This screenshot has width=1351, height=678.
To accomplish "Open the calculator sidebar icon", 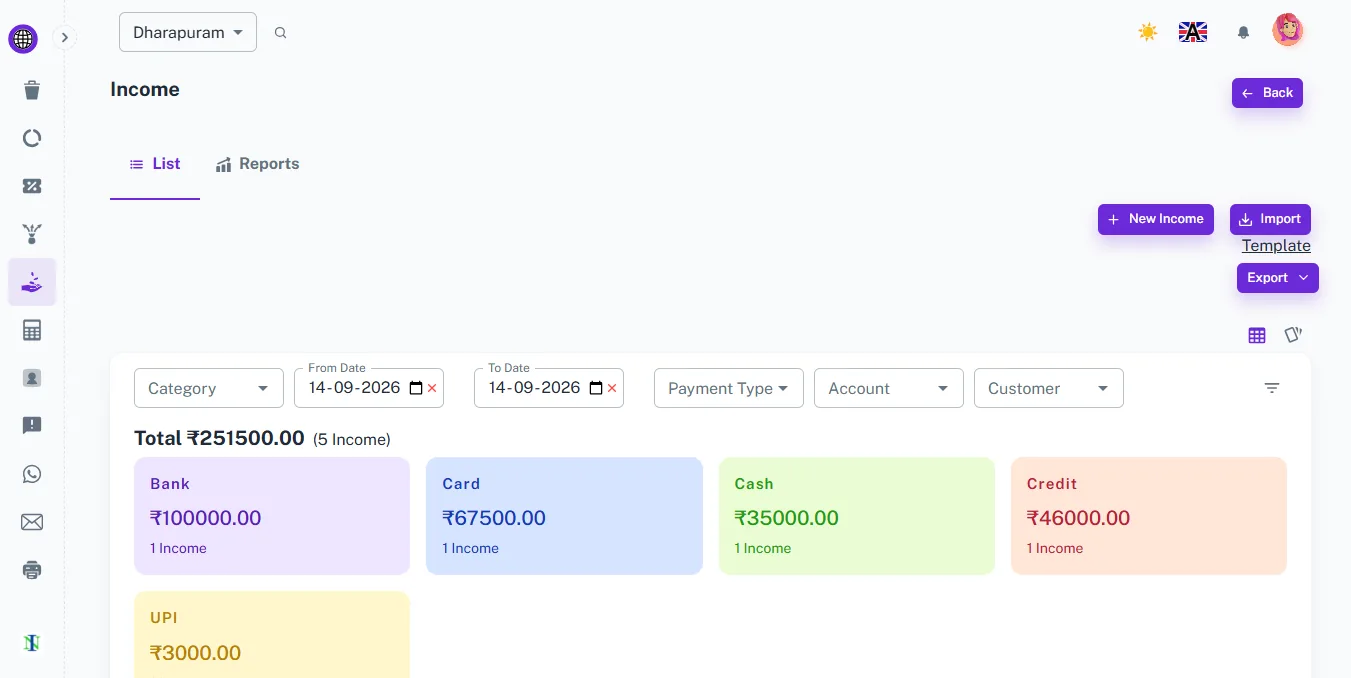I will click(x=32, y=330).
